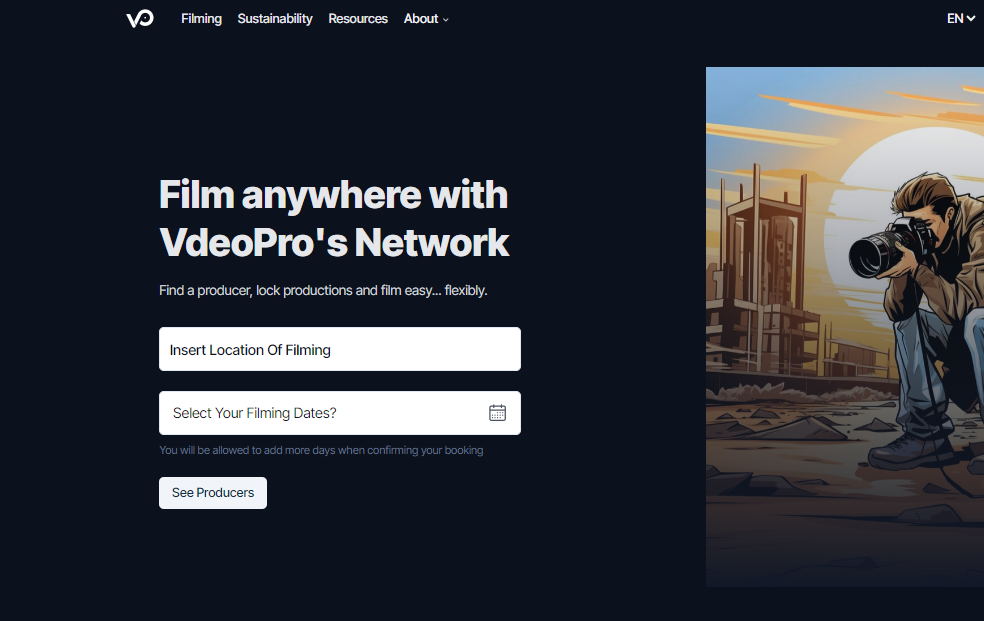Open the Select Your Filming Dates picker

coord(340,413)
